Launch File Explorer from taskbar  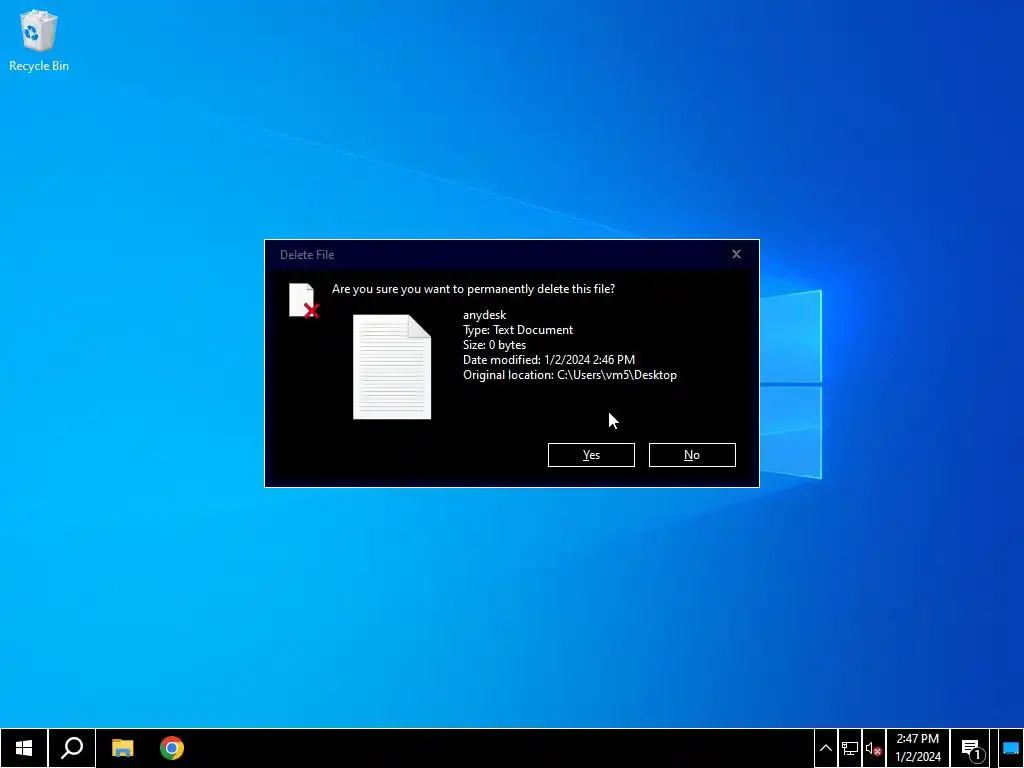coord(122,748)
